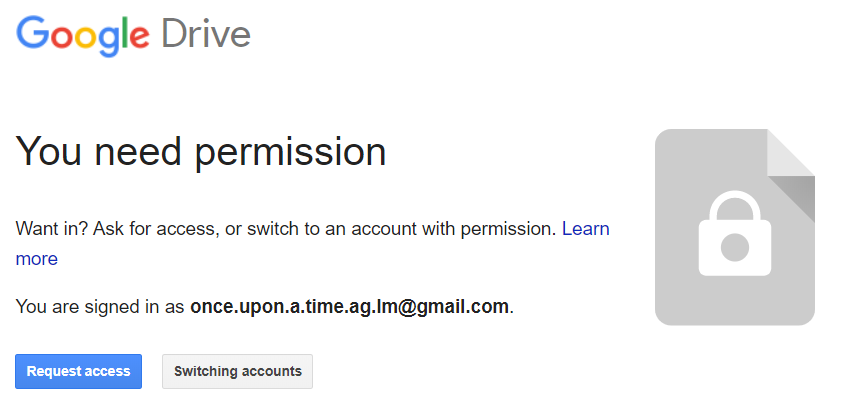This screenshot has height=409, width=852.
Task: Click the gray Drive text in logo
Action: 206,33
